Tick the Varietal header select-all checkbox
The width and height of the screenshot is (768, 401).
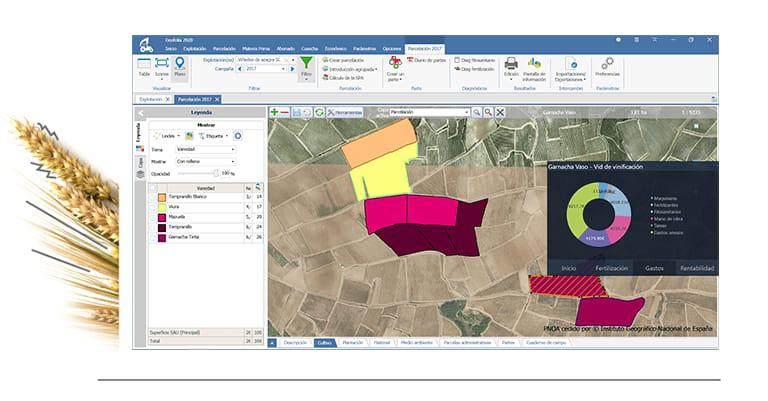tap(153, 188)
